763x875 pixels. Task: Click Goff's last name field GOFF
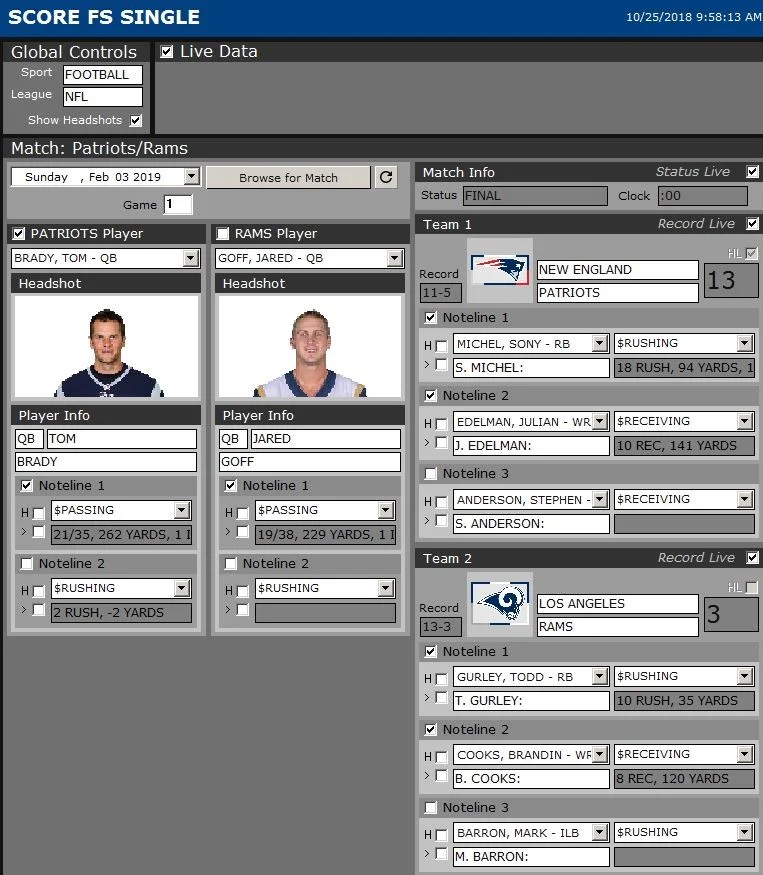point(310,462)
